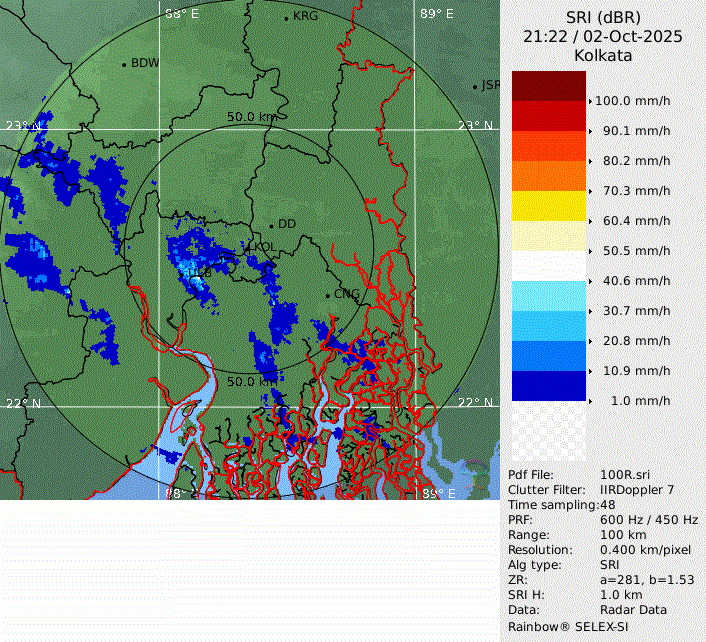This screenshot has width=706, height=642.
Task: Select the JSR station marker
Action: tap(476, 87)
